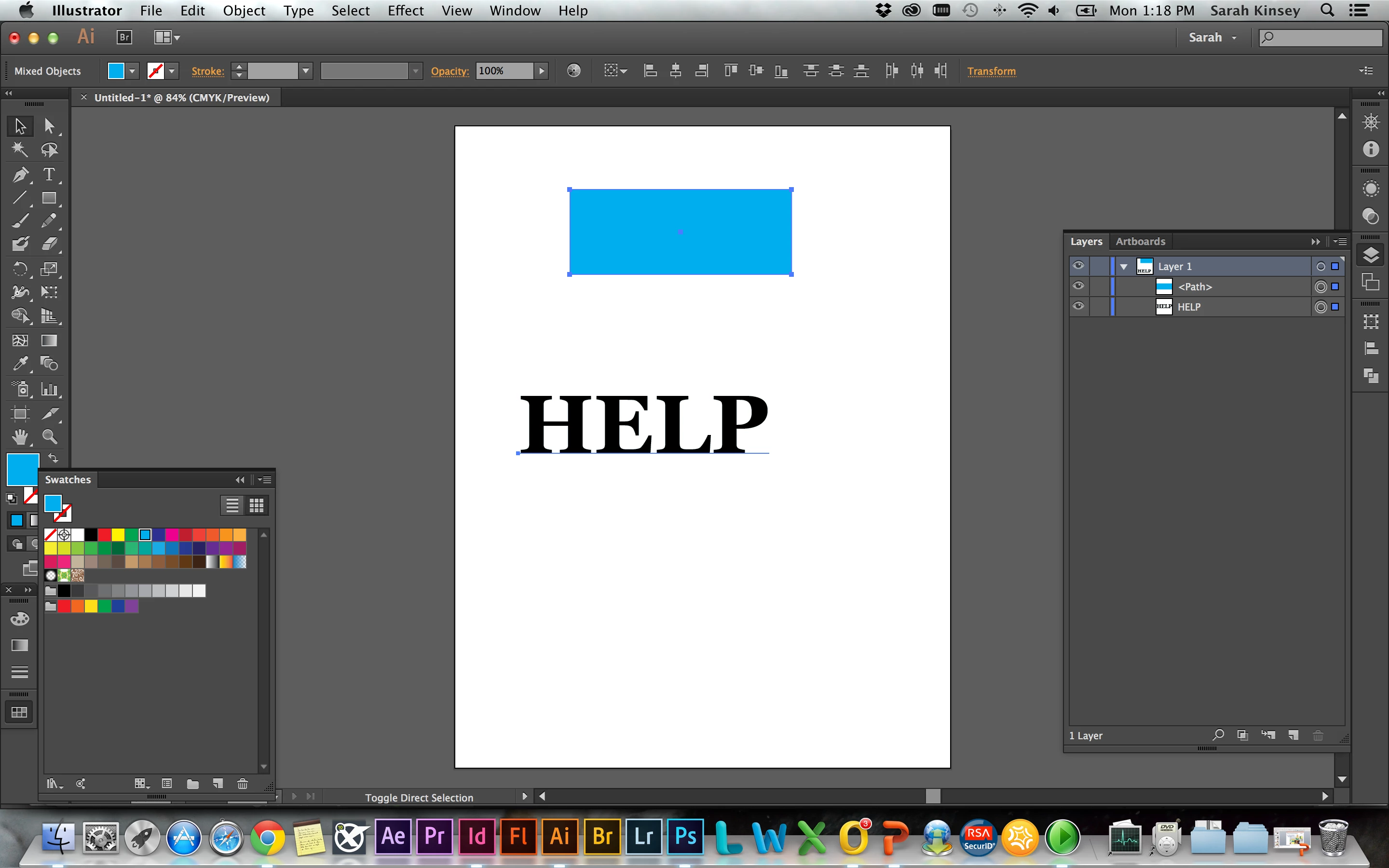This screenshot has width=1389, height=868.
Task: Hide the HELP text layer item
Action: 1078,306
